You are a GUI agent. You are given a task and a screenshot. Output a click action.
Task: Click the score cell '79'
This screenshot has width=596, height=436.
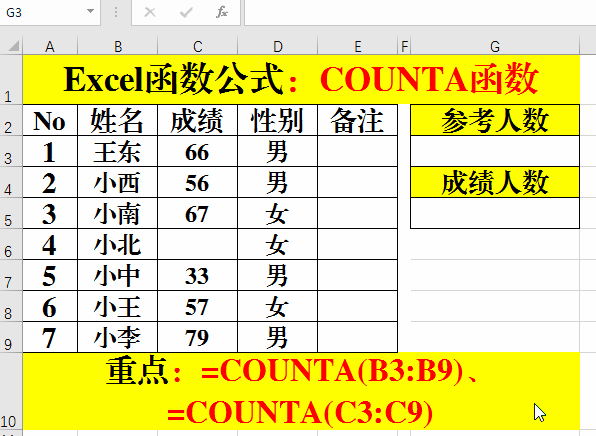click(198, 338)
